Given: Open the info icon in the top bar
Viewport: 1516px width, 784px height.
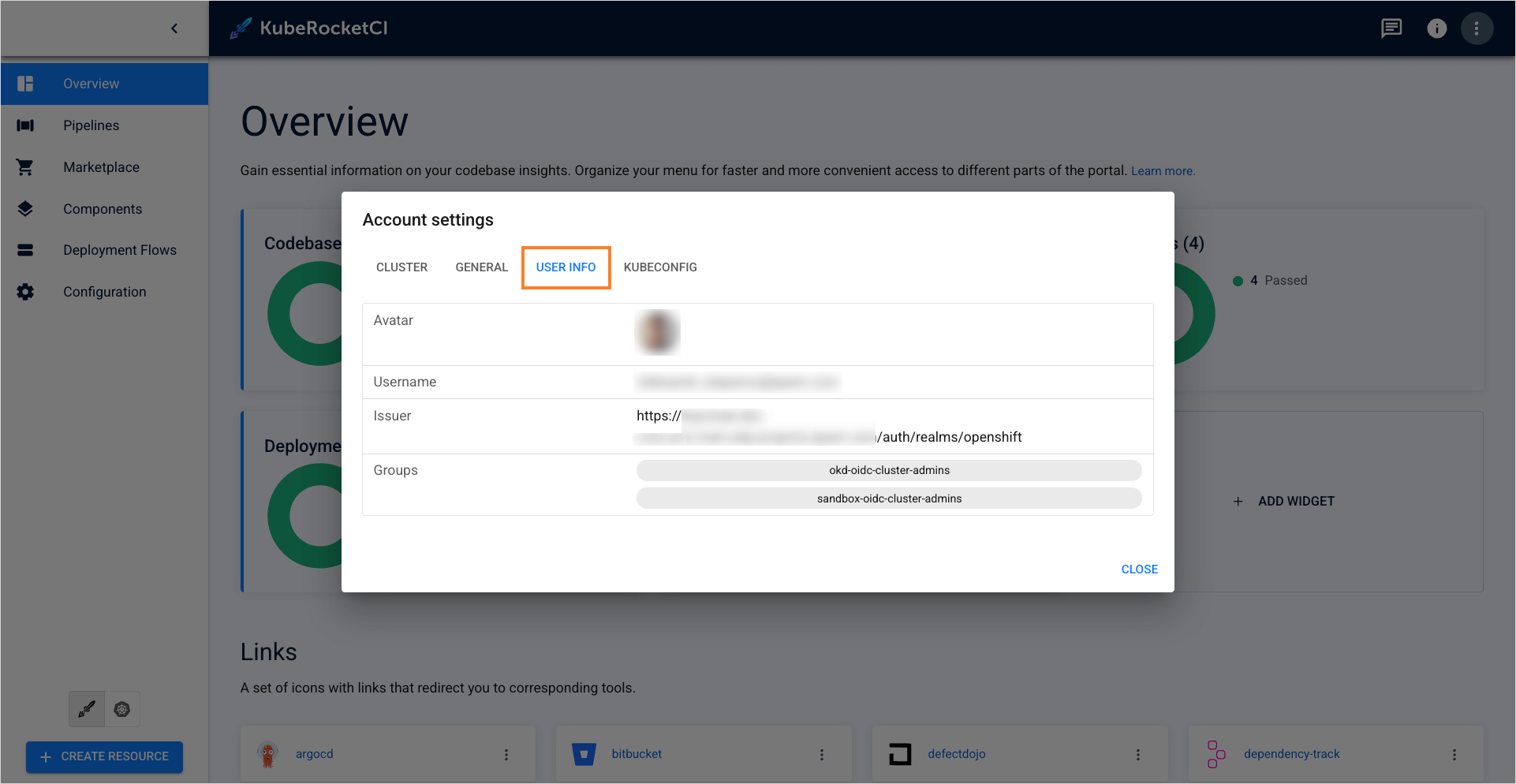Looking at the screenshot, I should pyautogui.click(x=1436, y=28).
